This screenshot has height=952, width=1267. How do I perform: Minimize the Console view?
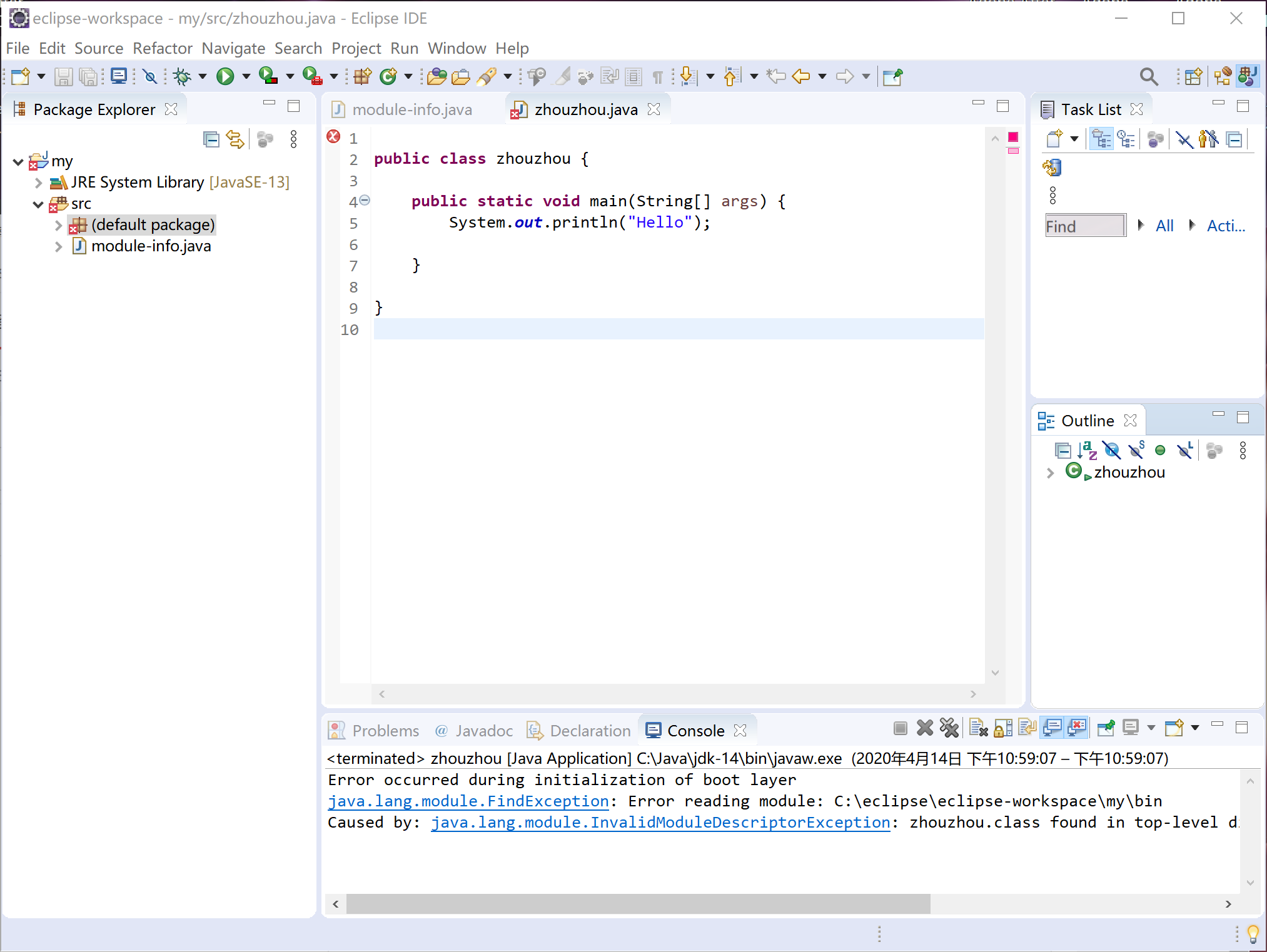pyautogui.click(x=1217, y=725)
